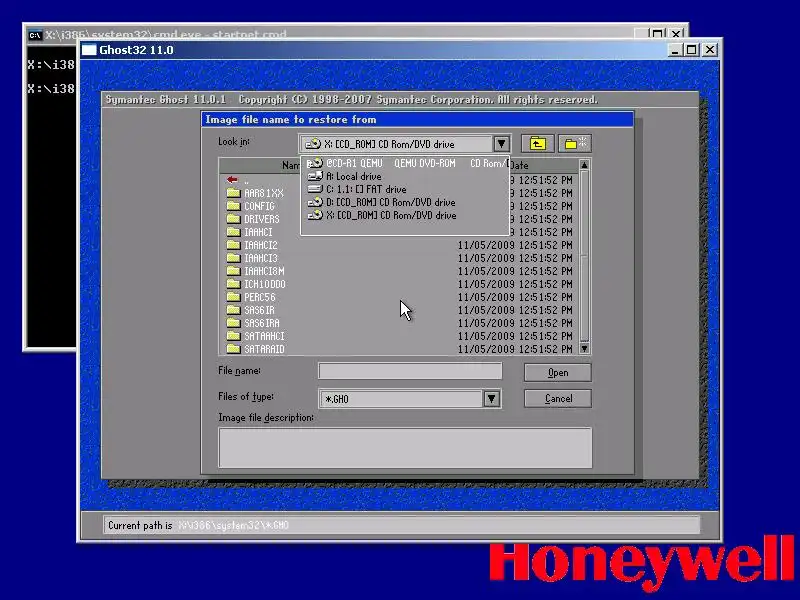Click the SATARAID row date 11/05/2009
Image resolution: width=800 pixels, height=600 pixels.
click(x=486, y=349)
